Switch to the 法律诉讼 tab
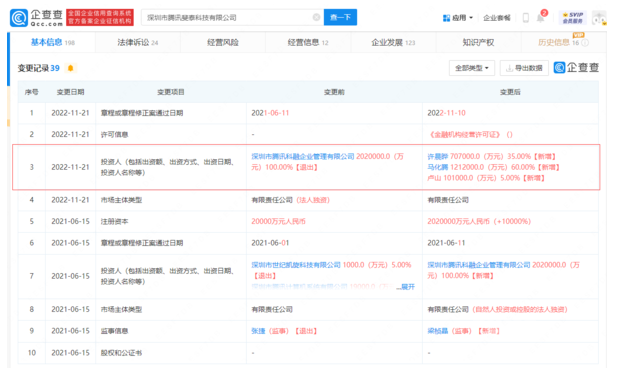This screenshot has width=625, height=374. pyautogui.click(x=138, y=42)
